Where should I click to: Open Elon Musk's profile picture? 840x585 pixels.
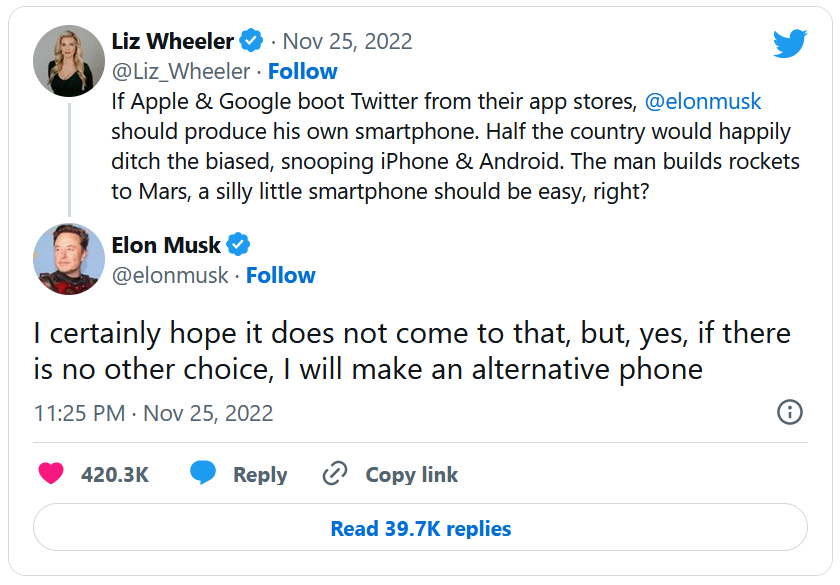coord(69,259)
